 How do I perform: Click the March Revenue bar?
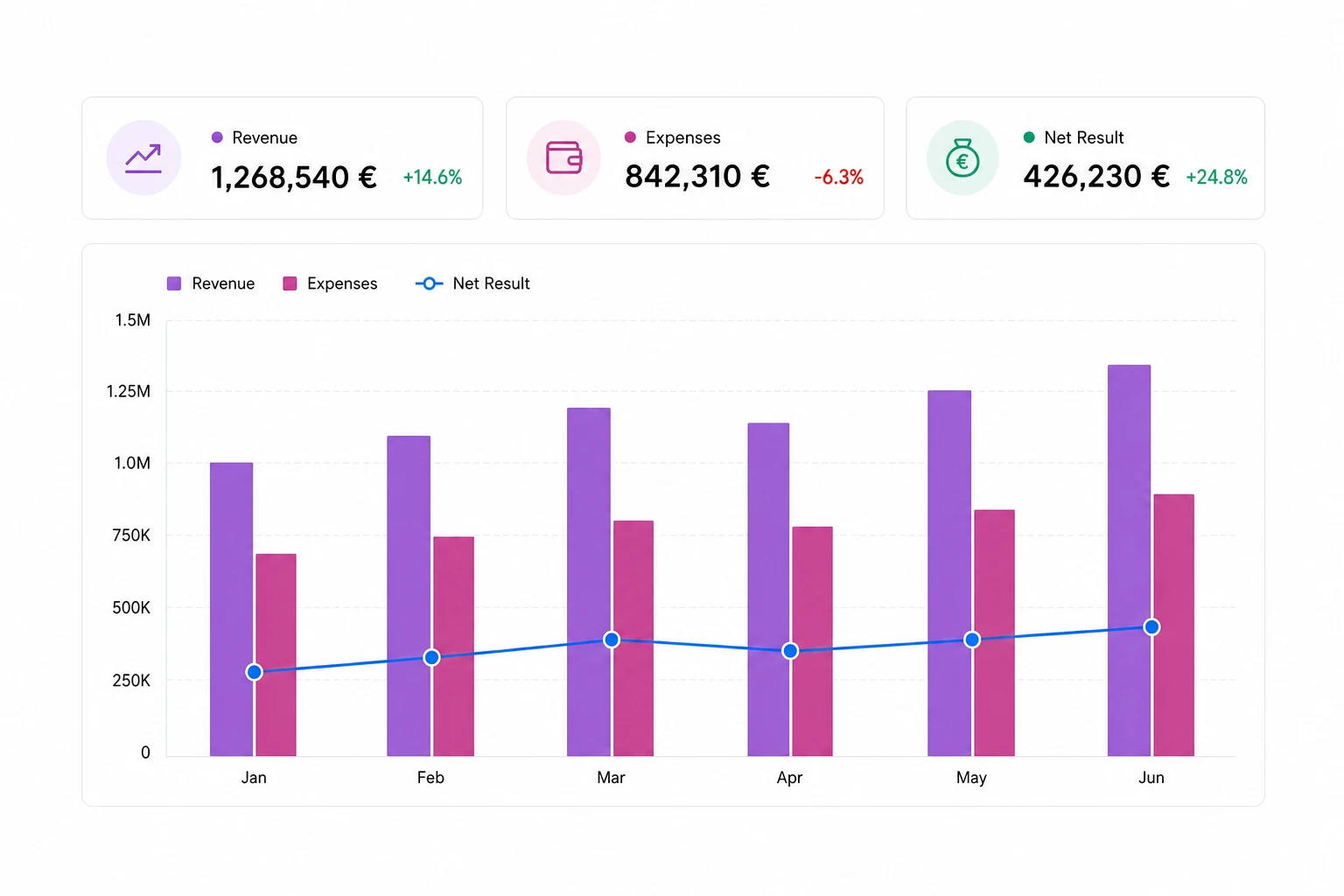tap(589, 582)
